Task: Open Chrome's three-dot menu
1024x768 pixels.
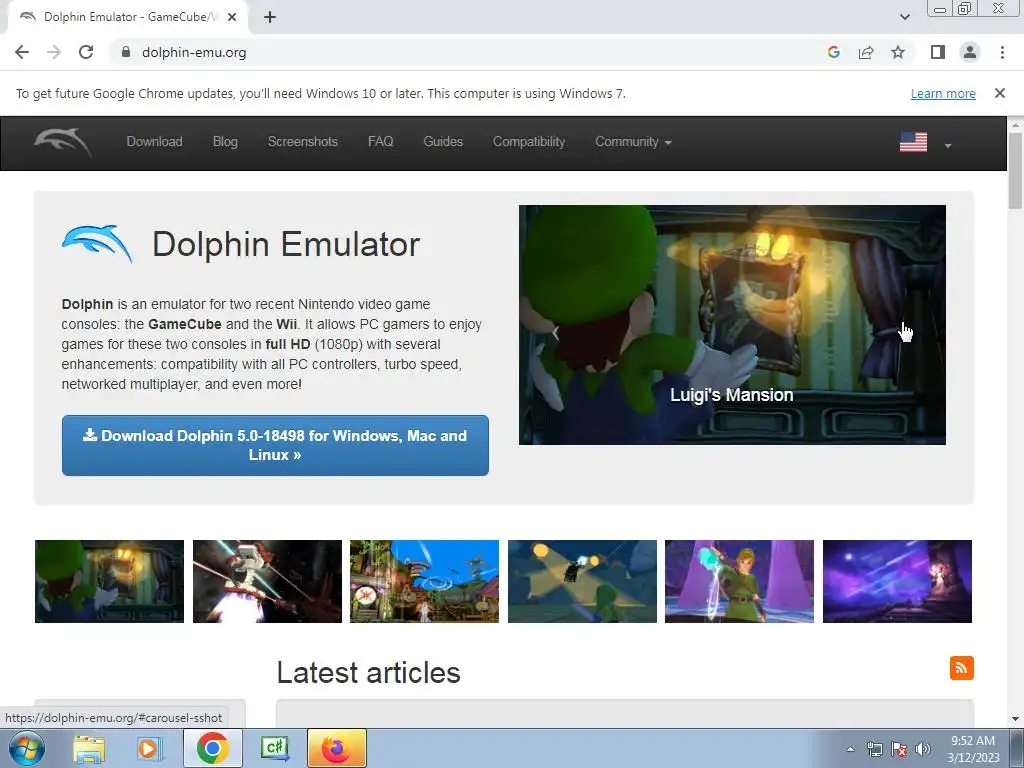Action: tap(1002, 52)
